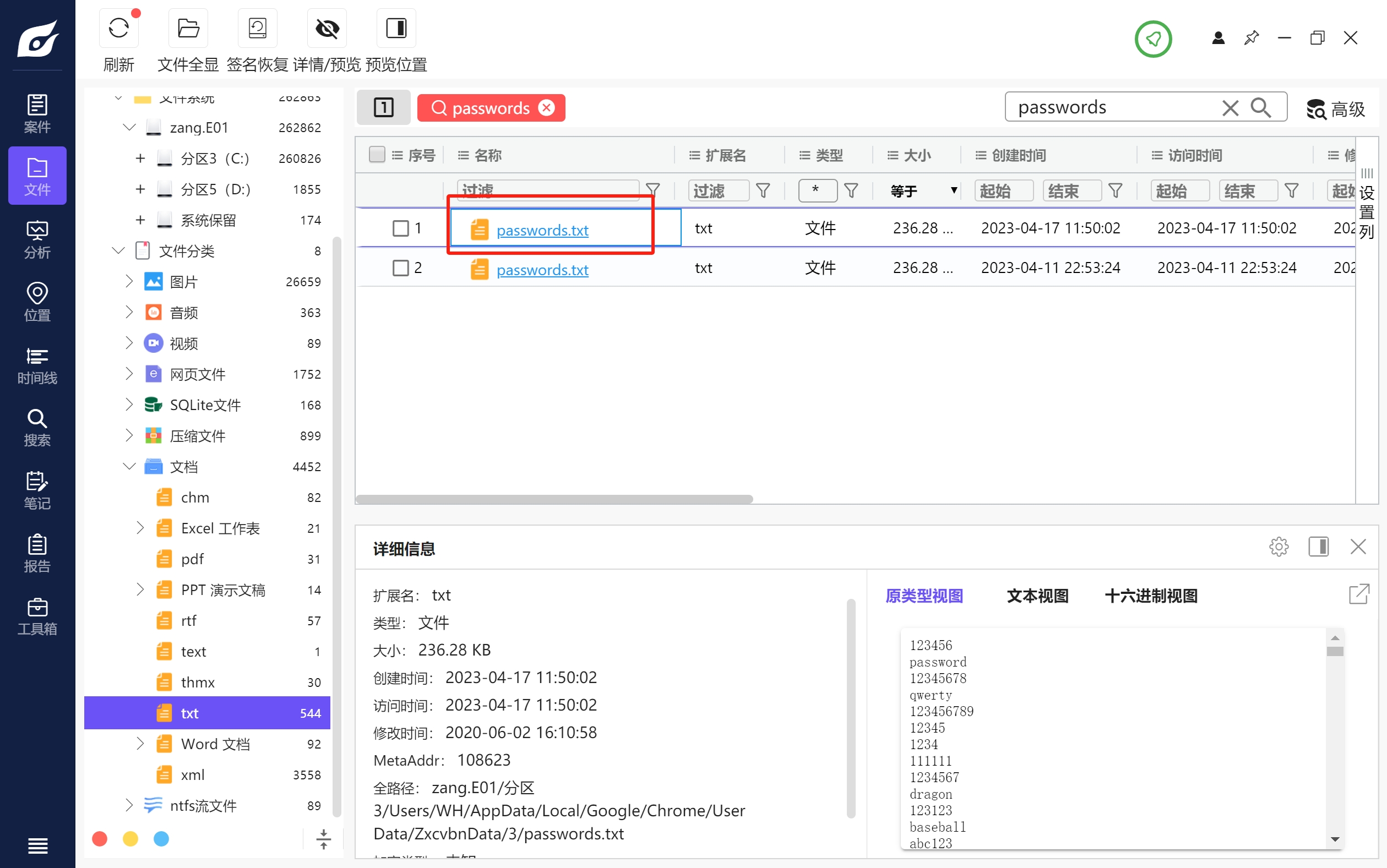Open the 笔记 sidebar section
The height and width of the screenshot is (868, 1387).
coord(37,490)
